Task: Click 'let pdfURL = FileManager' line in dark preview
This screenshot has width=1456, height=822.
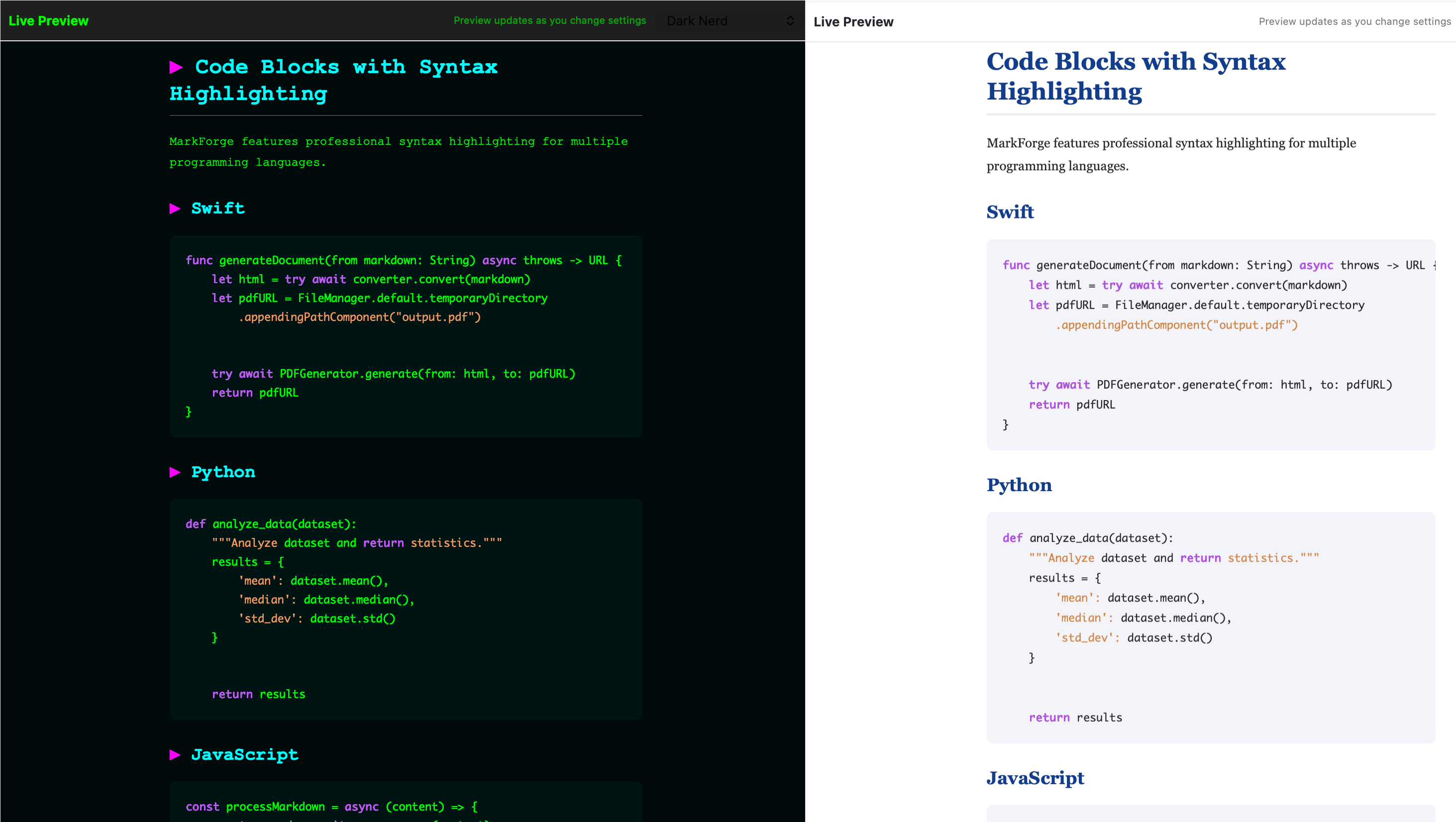Action: (x=379, y=298)
